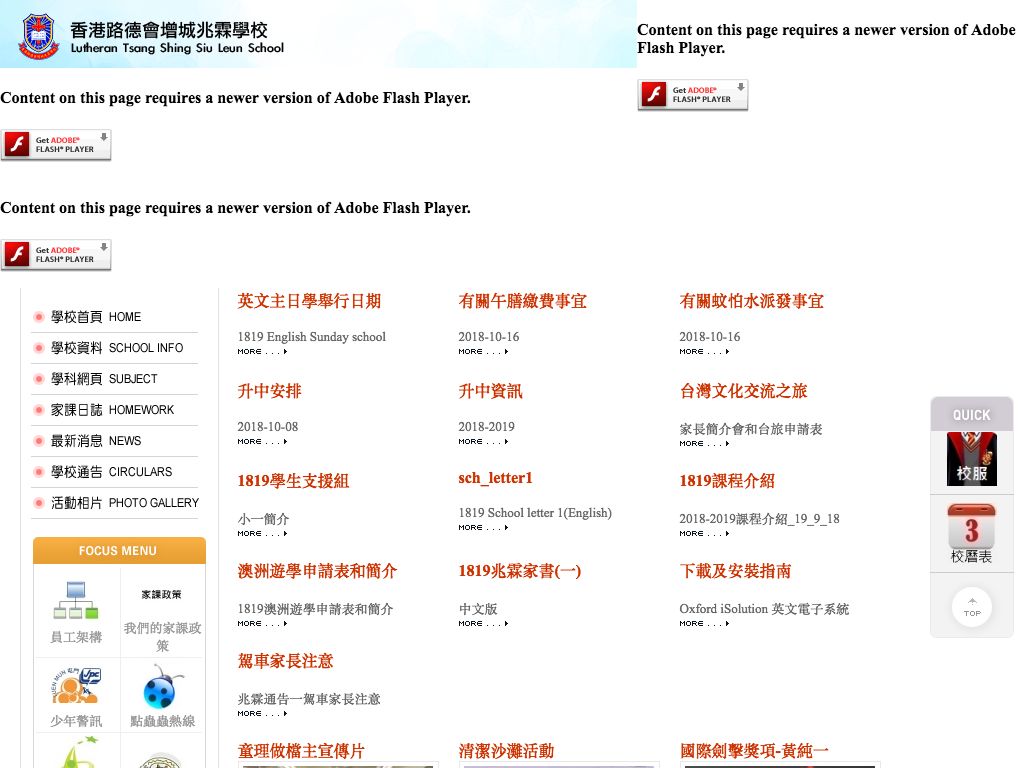
Task: Click the top-left Get Adobe Flash Player badge
Action: pos(56,145)
